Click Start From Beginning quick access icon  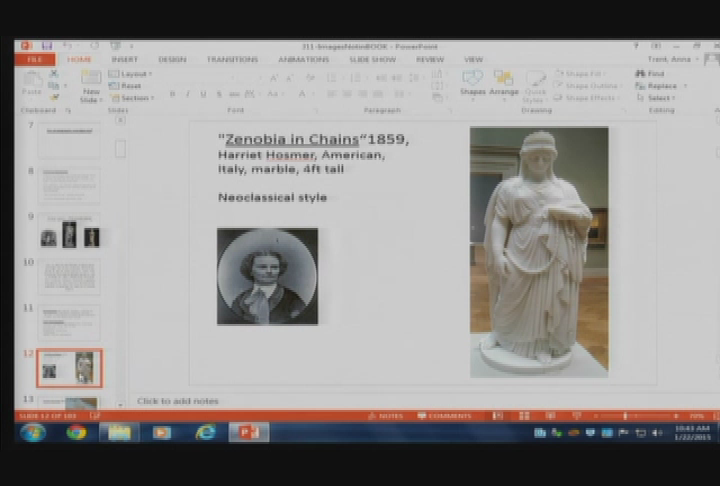coord(115,46)
